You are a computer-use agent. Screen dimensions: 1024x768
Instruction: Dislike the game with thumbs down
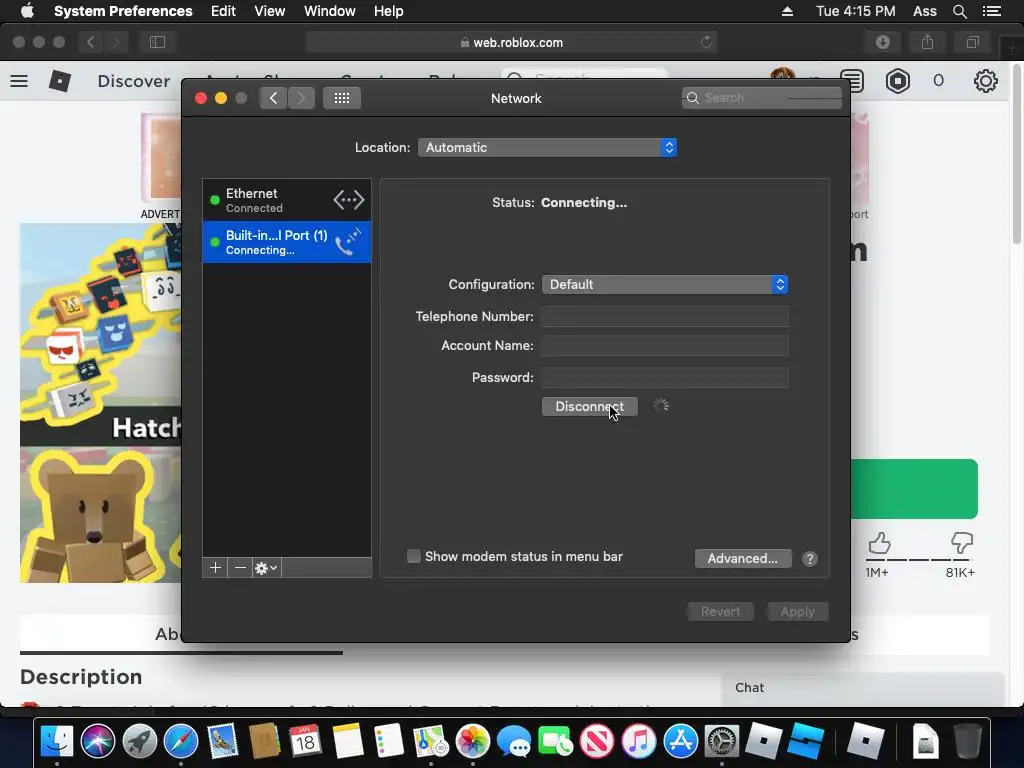[x=961, y=543]
